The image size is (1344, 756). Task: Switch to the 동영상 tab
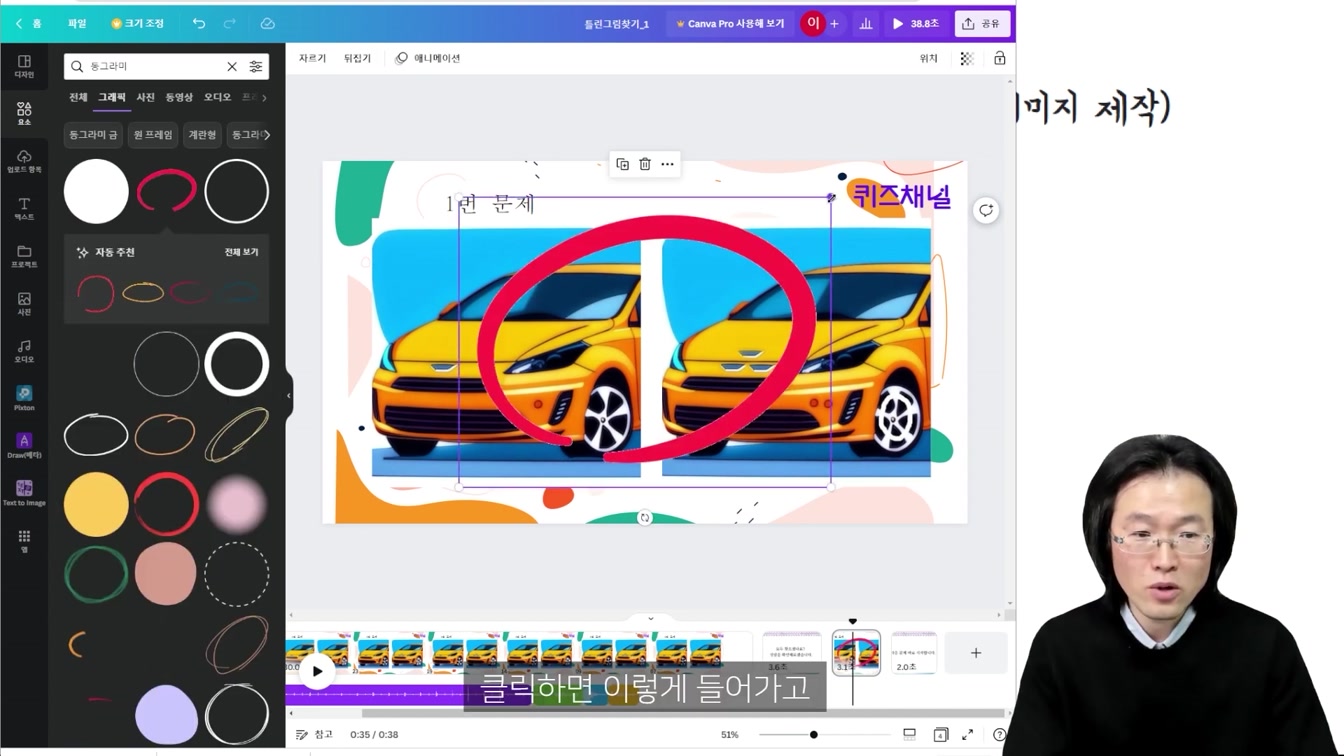[179, 97]
